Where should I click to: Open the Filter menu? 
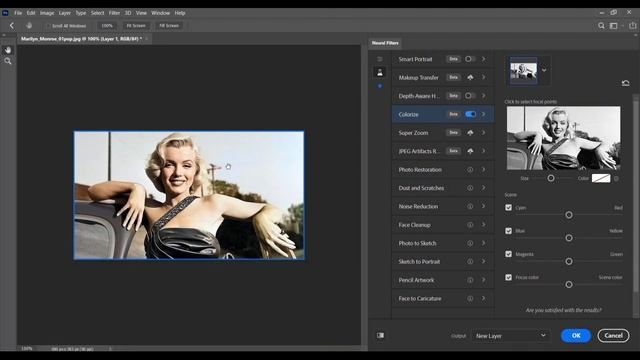[114, 13]
